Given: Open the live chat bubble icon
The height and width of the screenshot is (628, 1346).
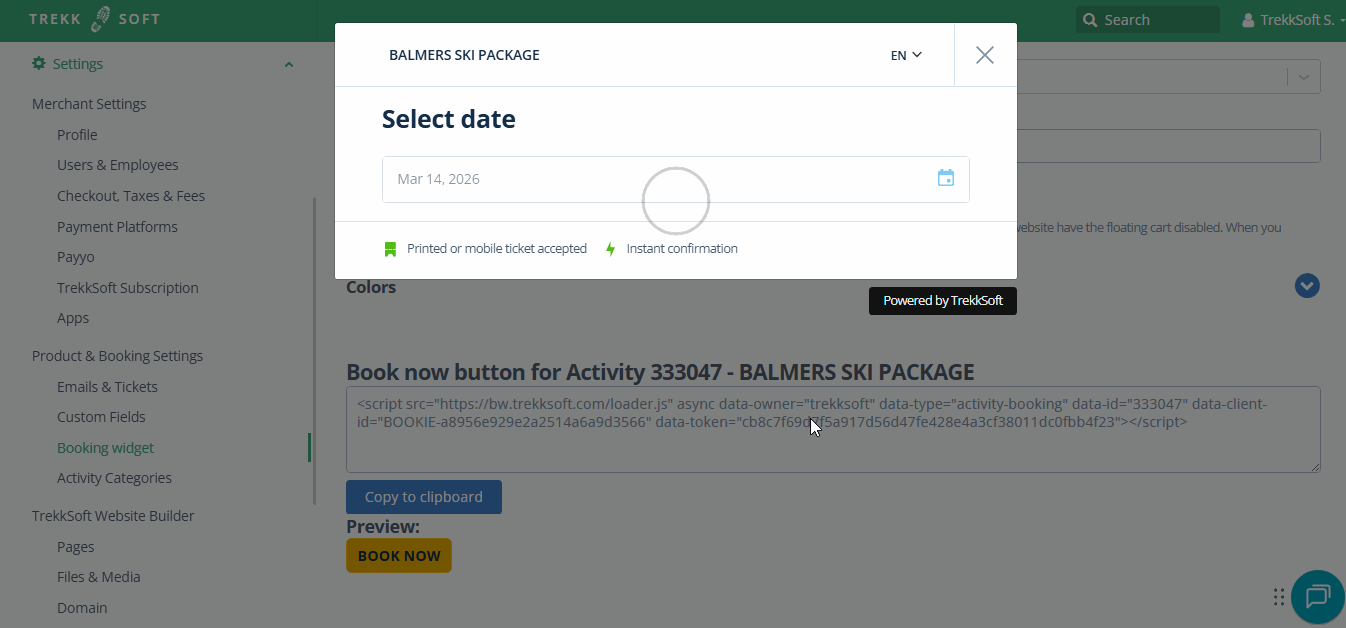Looking at the screenshot, I should point(1317,597).
